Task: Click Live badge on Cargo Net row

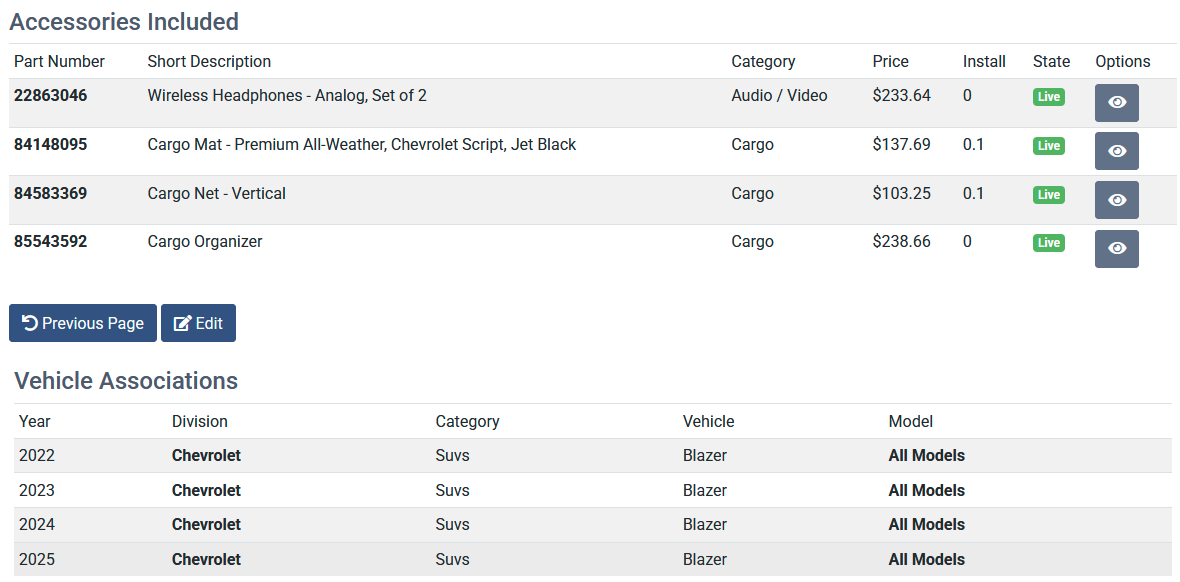Action: click(x=1048, y=195)
